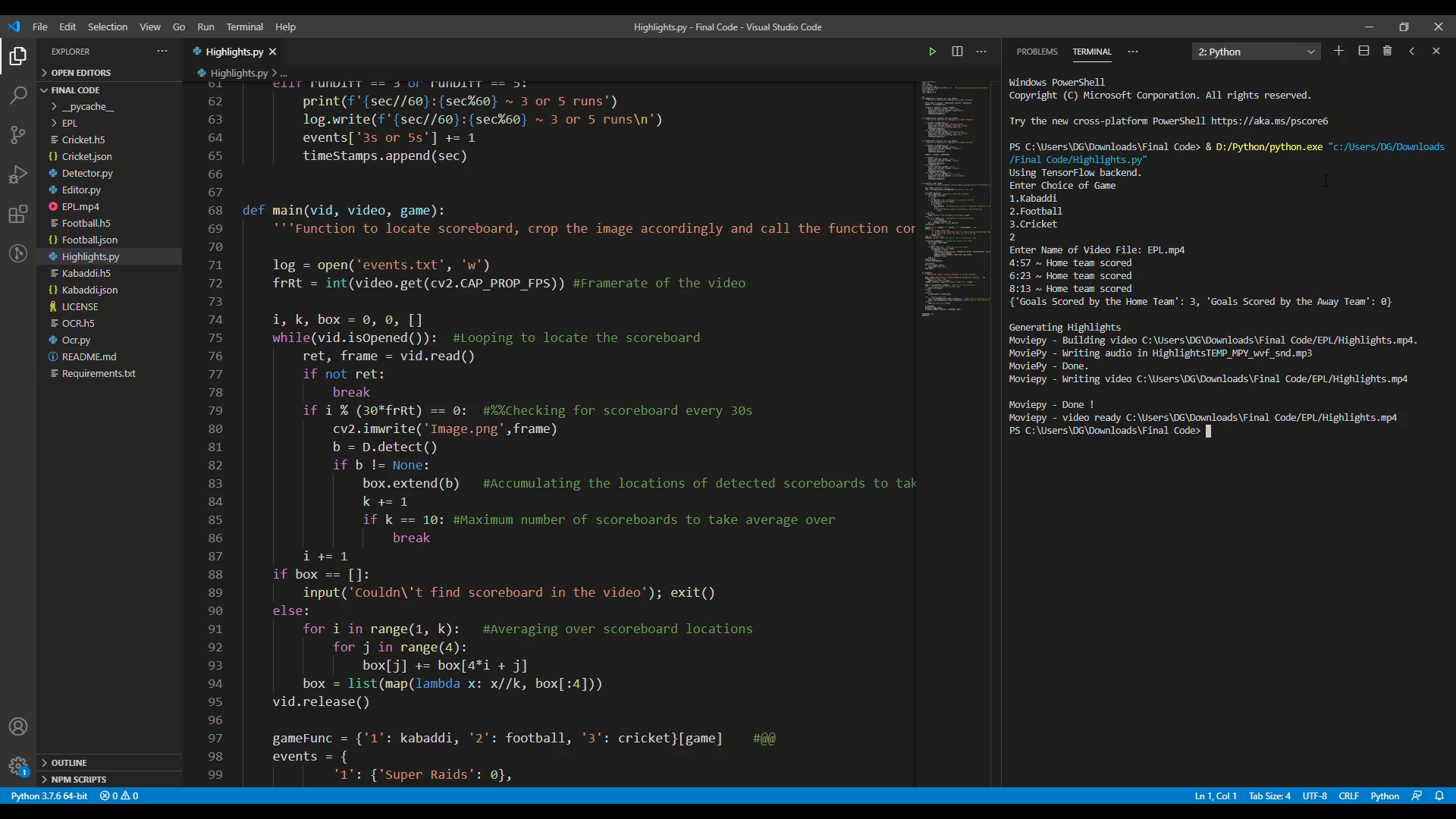The width and height of the screenshot is (1456, 819).
Task: Open the Terminal menu
Action: point(244,27)
